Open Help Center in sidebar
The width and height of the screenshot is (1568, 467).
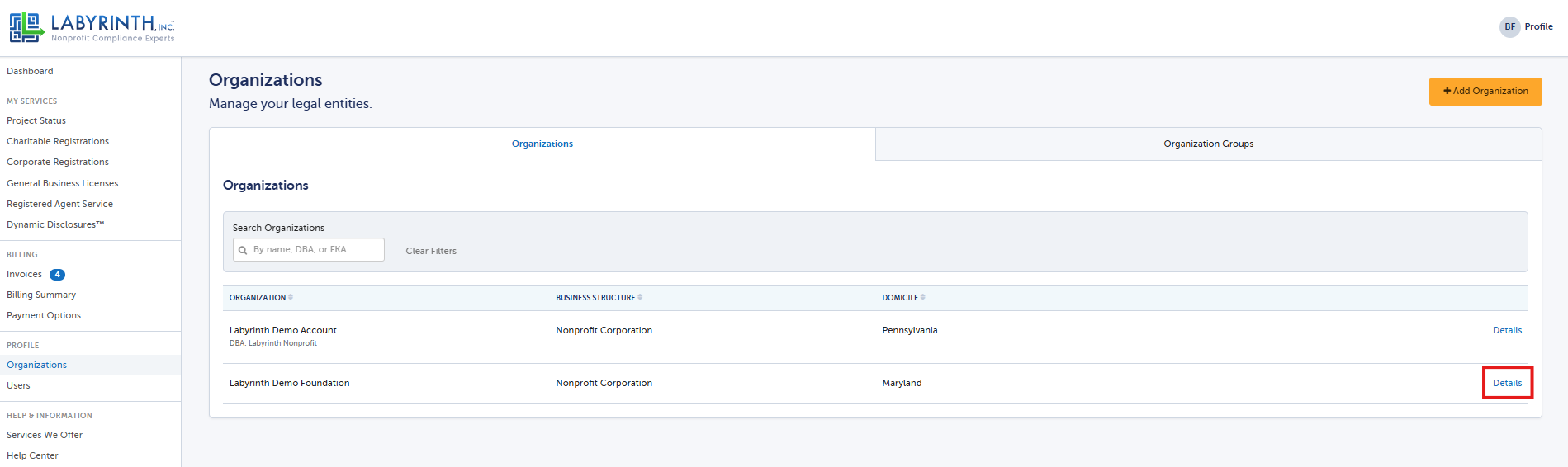[32, 455]
